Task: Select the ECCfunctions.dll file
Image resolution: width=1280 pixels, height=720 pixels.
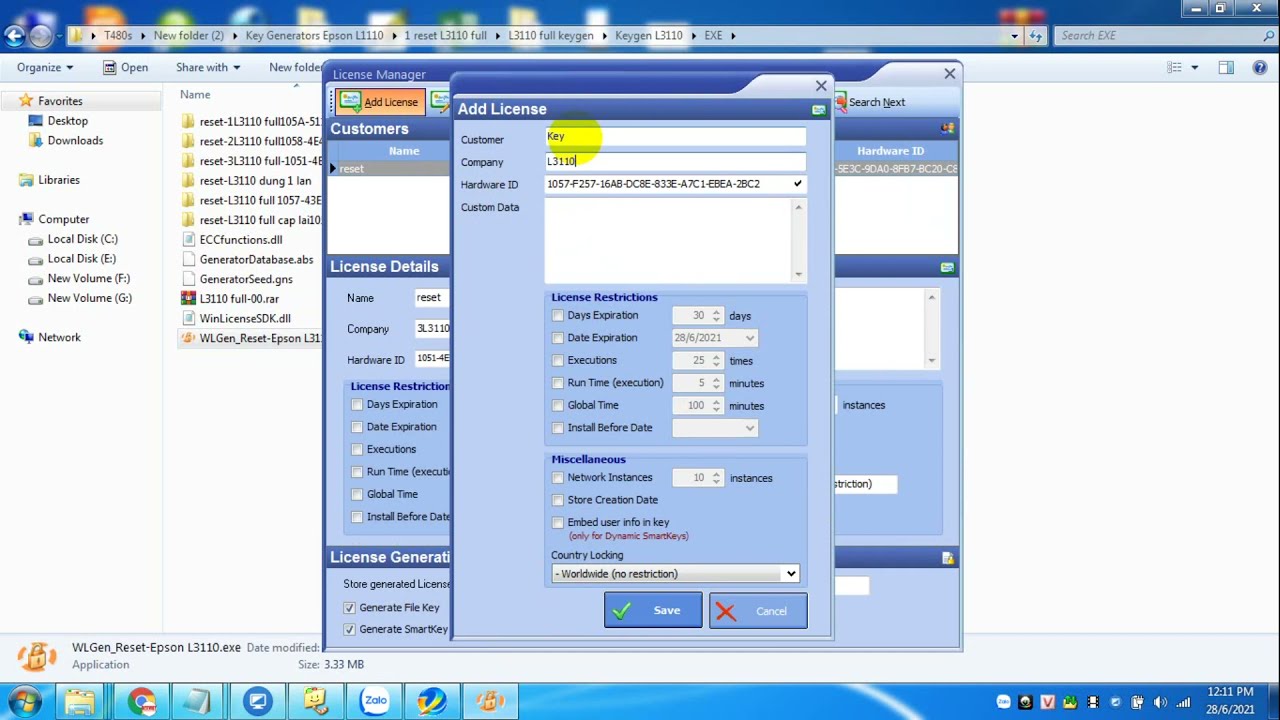Action: [240, 240]
